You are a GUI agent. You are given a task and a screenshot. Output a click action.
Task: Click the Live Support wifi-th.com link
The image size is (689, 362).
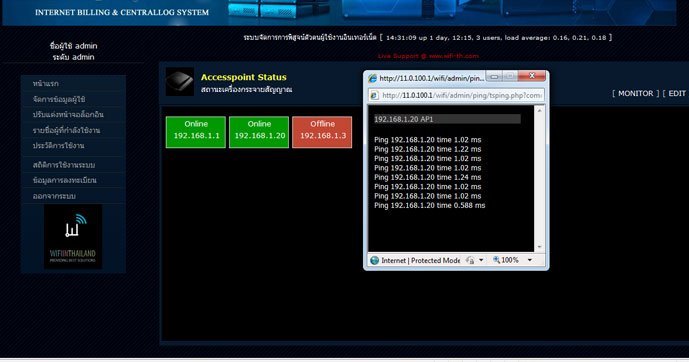click(x=428, y=56)
